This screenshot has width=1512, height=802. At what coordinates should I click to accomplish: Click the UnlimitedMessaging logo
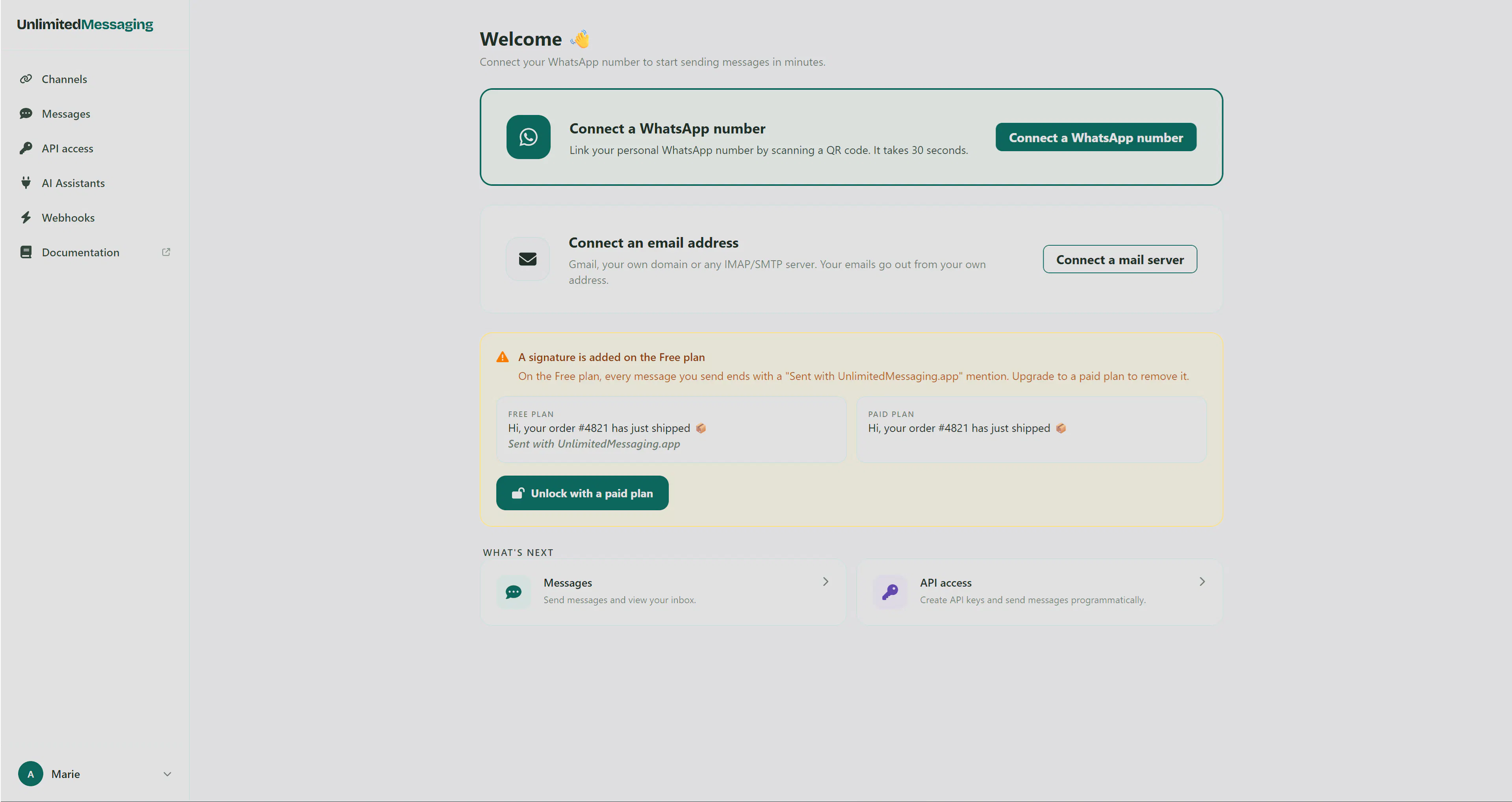coord(85,24)
